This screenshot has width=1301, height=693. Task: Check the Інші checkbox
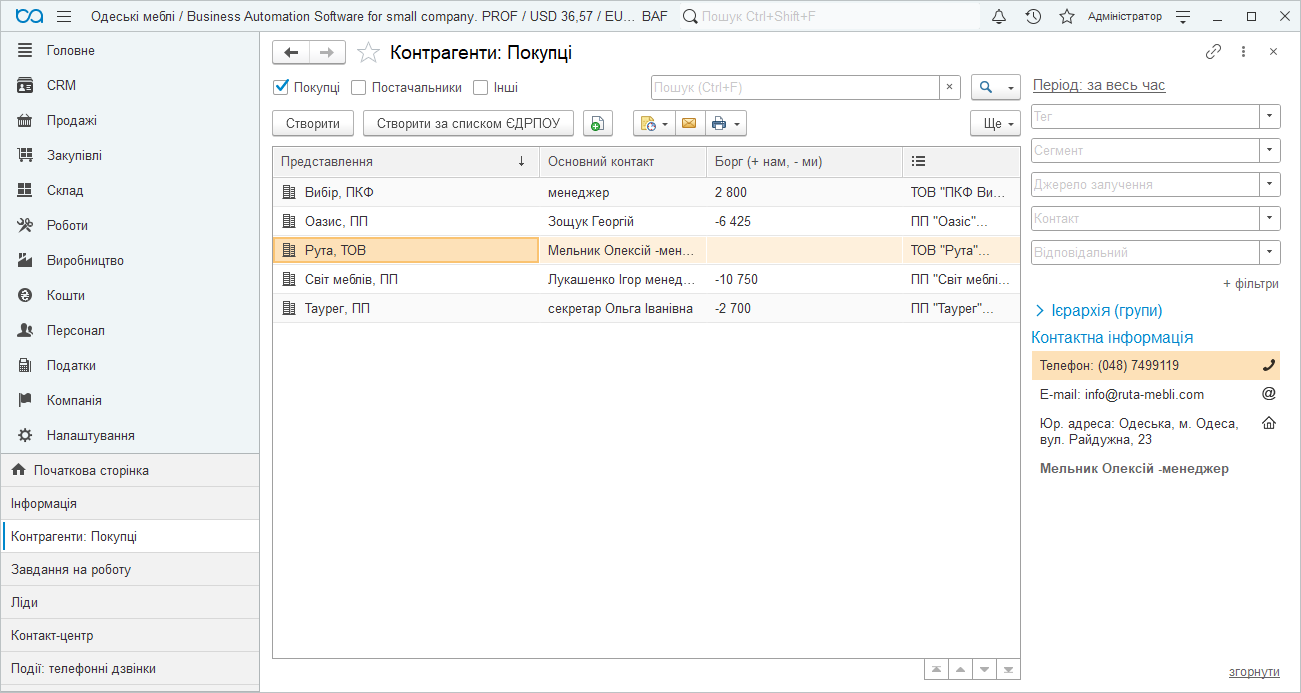[481, 87]
